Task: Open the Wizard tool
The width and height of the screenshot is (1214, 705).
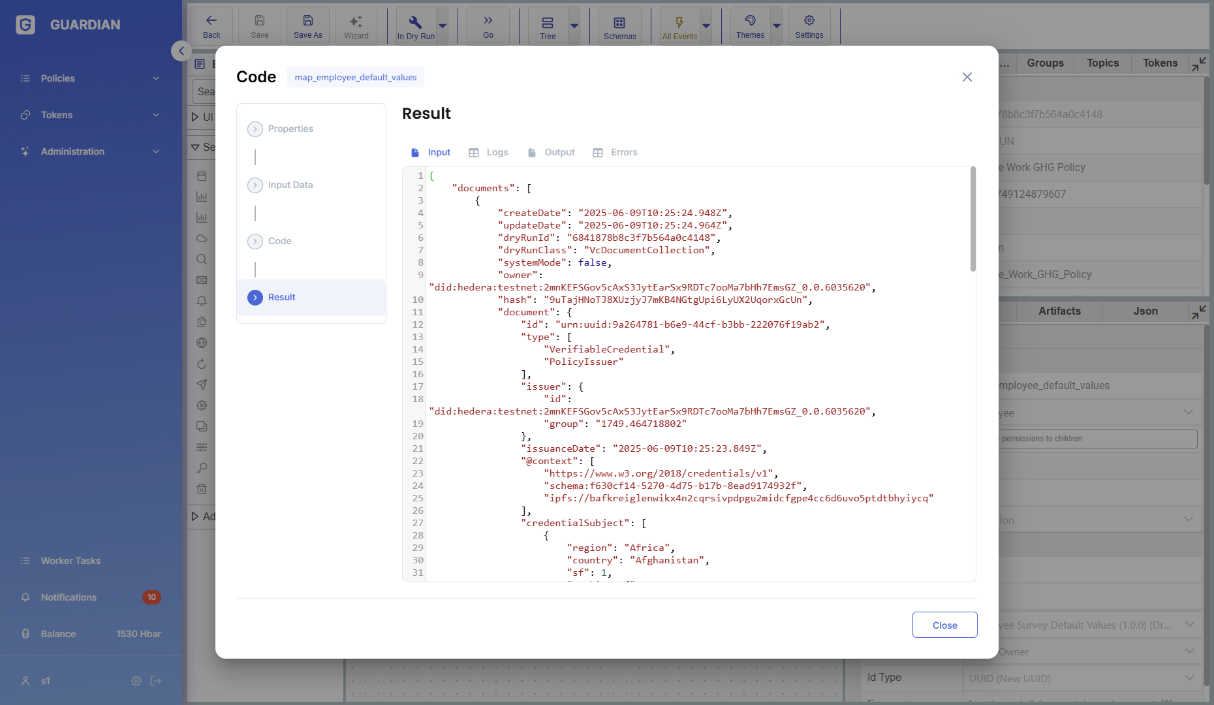Action: [356, 26]
